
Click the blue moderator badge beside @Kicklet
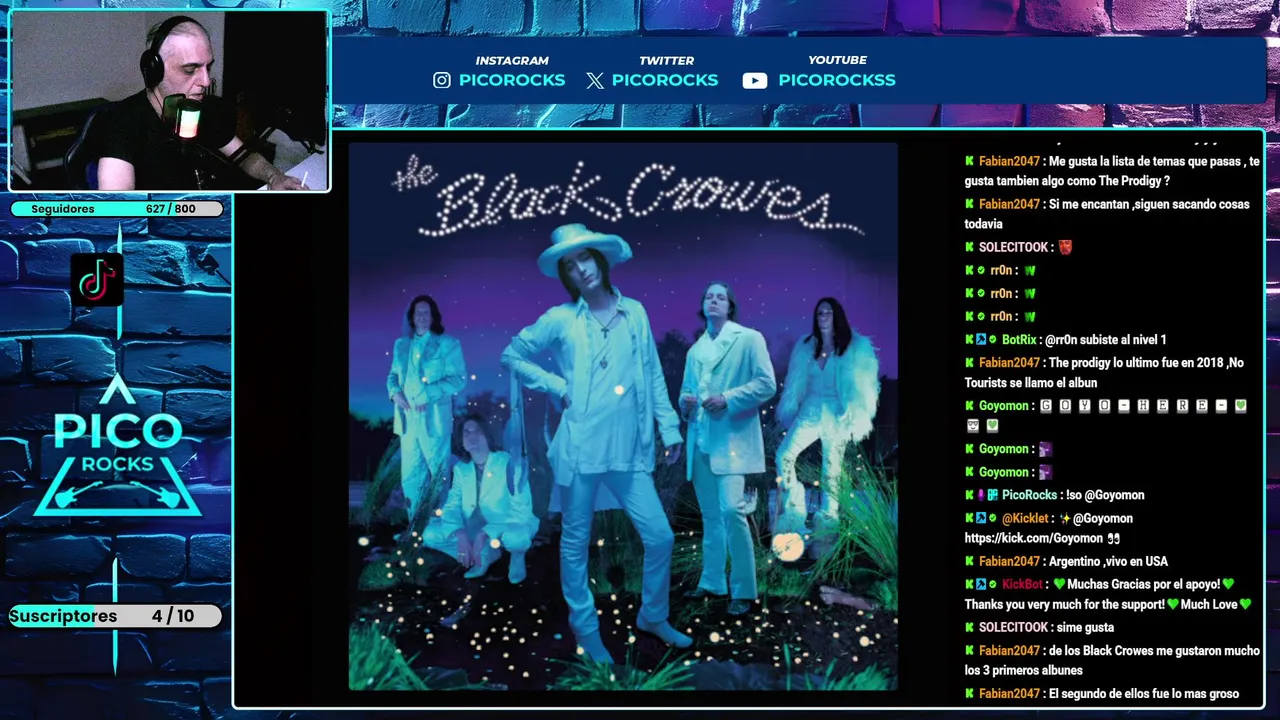981,518
